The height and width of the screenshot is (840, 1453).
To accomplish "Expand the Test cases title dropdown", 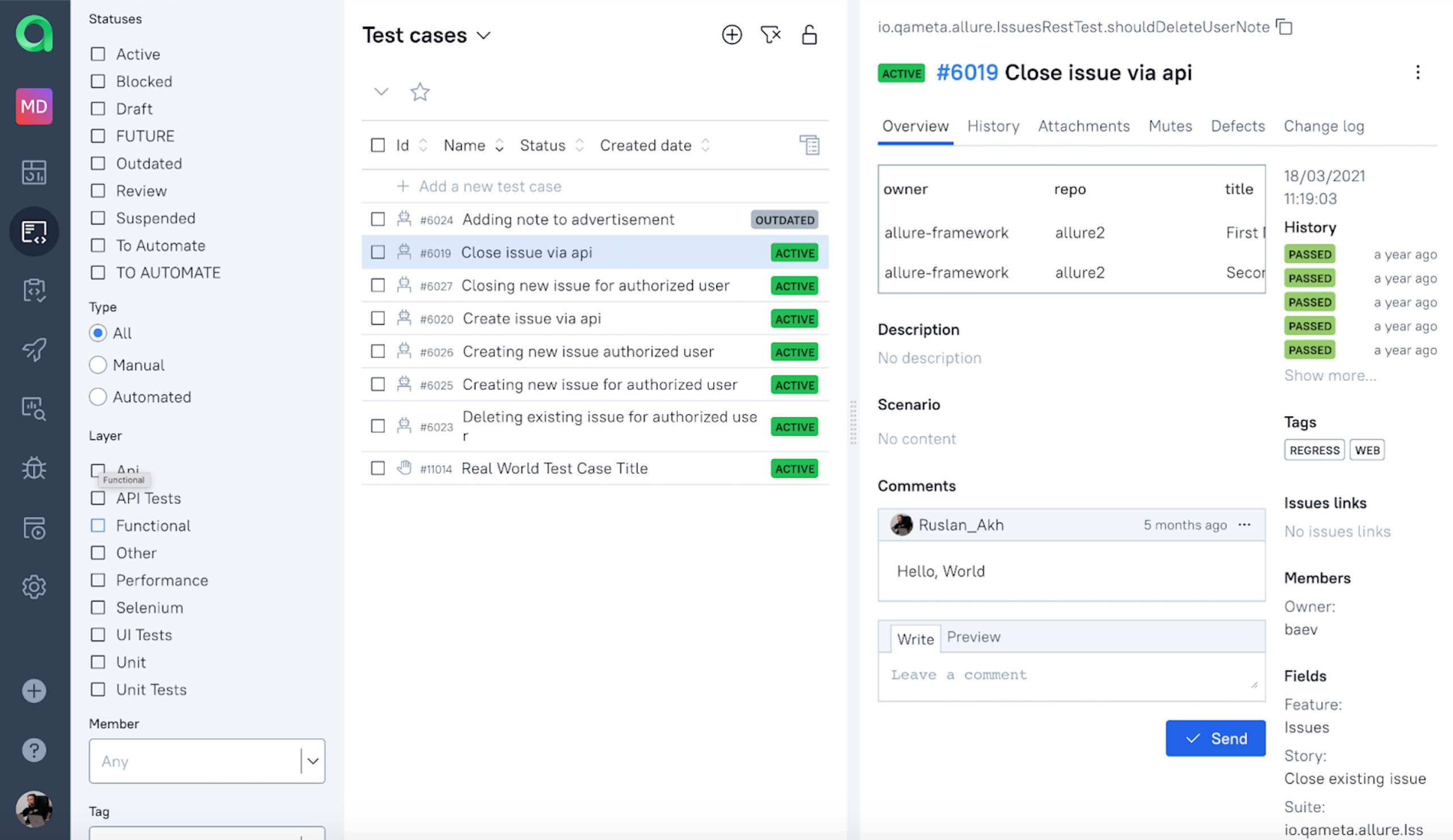I will [x=483, y=35].
